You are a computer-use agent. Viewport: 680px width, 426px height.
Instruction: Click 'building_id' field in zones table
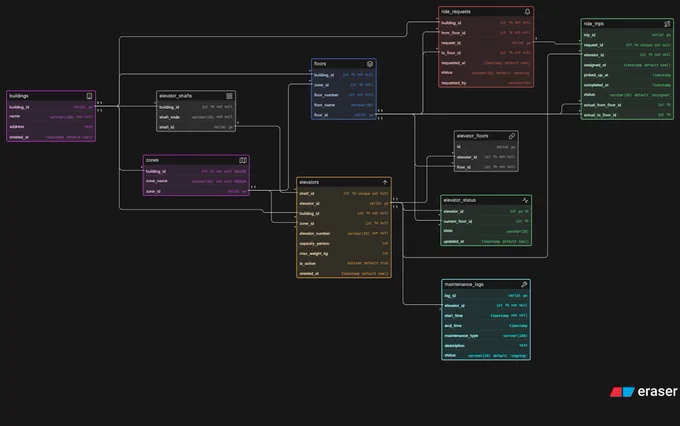(x=196, y=171)
